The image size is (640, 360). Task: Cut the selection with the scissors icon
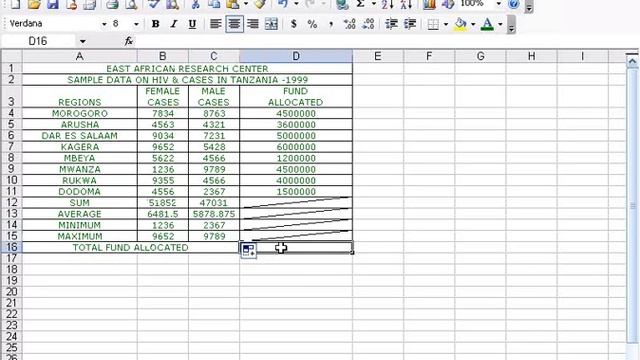click(x=196, y=4)
